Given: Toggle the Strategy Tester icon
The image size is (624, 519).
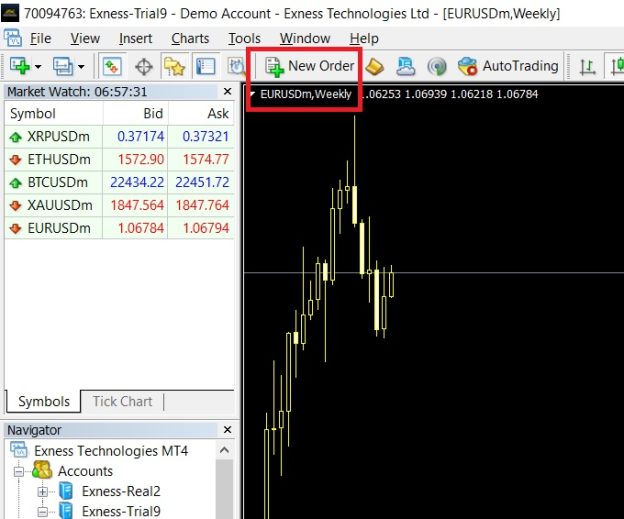Looking at the screenshot, I should [236, 66].
